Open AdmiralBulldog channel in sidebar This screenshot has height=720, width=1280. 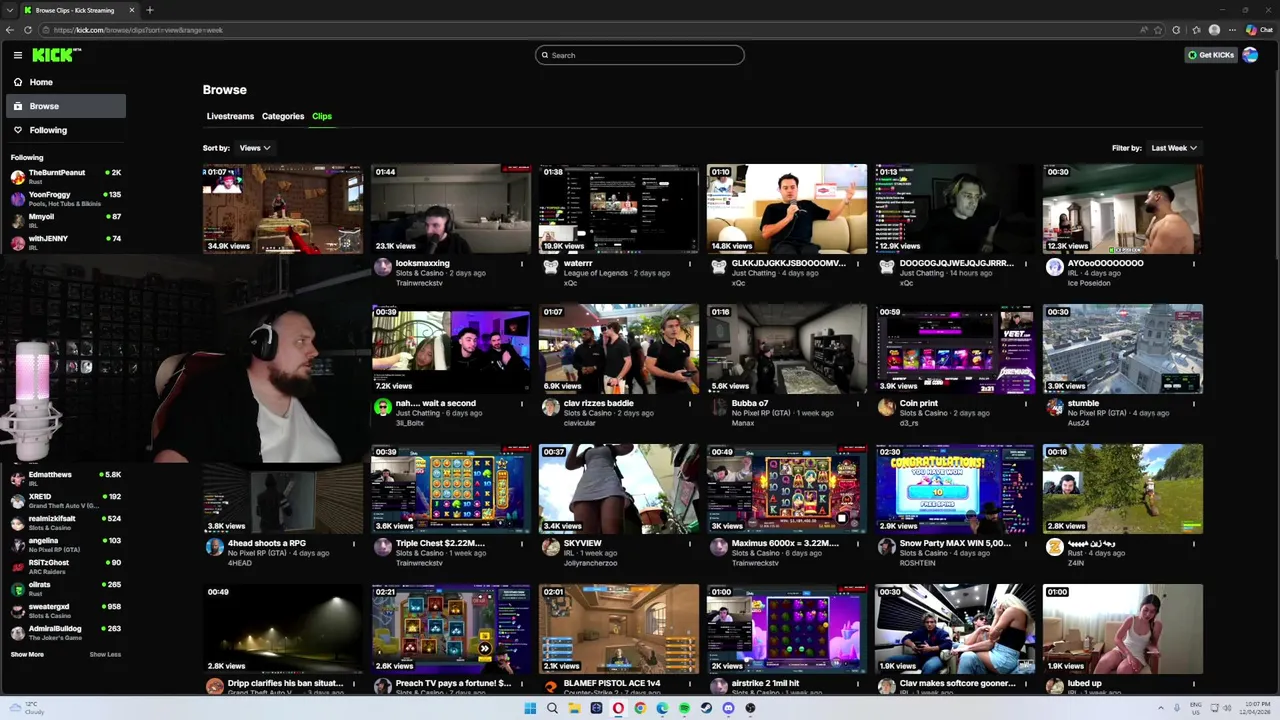[66, 632]
